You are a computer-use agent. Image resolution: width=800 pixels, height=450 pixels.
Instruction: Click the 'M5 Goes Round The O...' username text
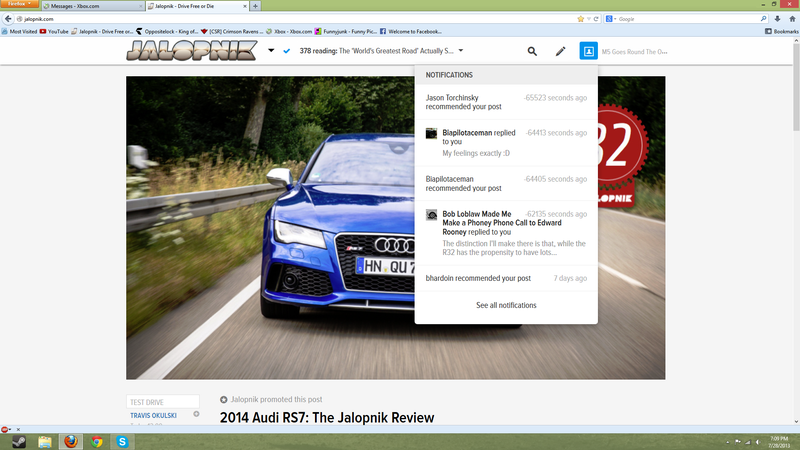634,52
